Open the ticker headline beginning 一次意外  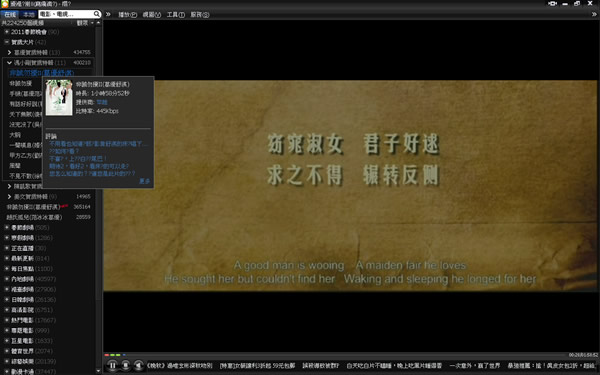pos(474,366)
